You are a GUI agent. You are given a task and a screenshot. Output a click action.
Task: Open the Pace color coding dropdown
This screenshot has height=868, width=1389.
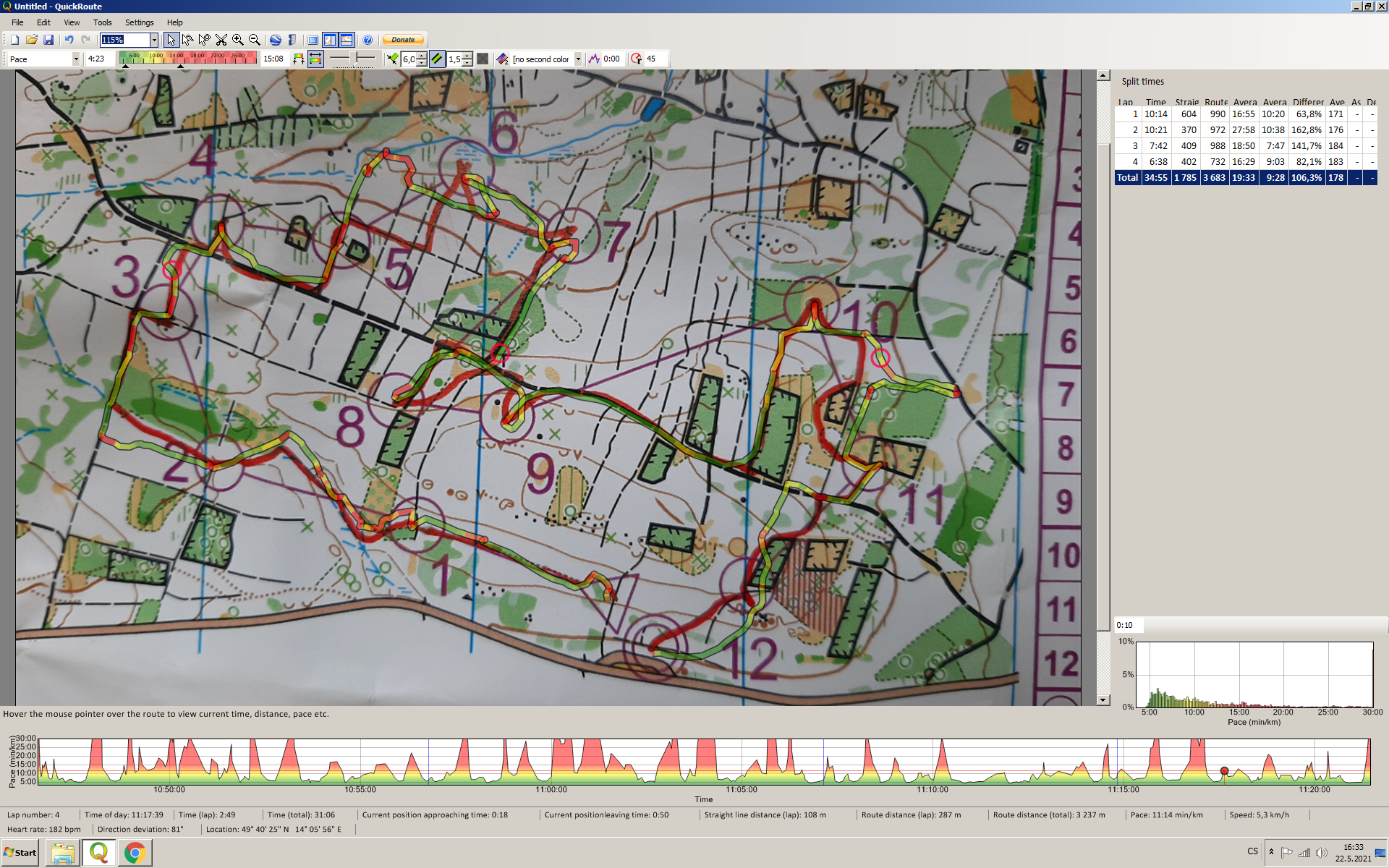click(x=76, y=59)
